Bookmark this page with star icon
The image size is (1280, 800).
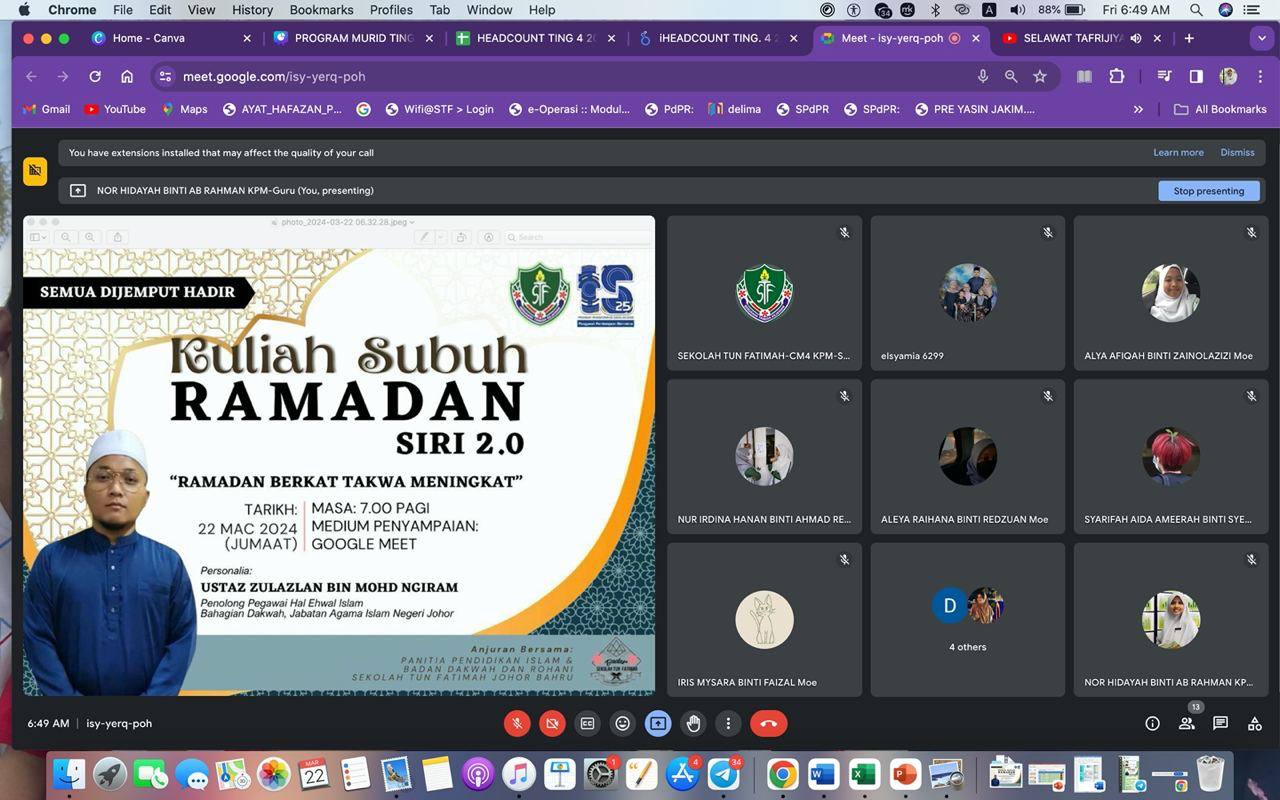tap(1040, 76)
